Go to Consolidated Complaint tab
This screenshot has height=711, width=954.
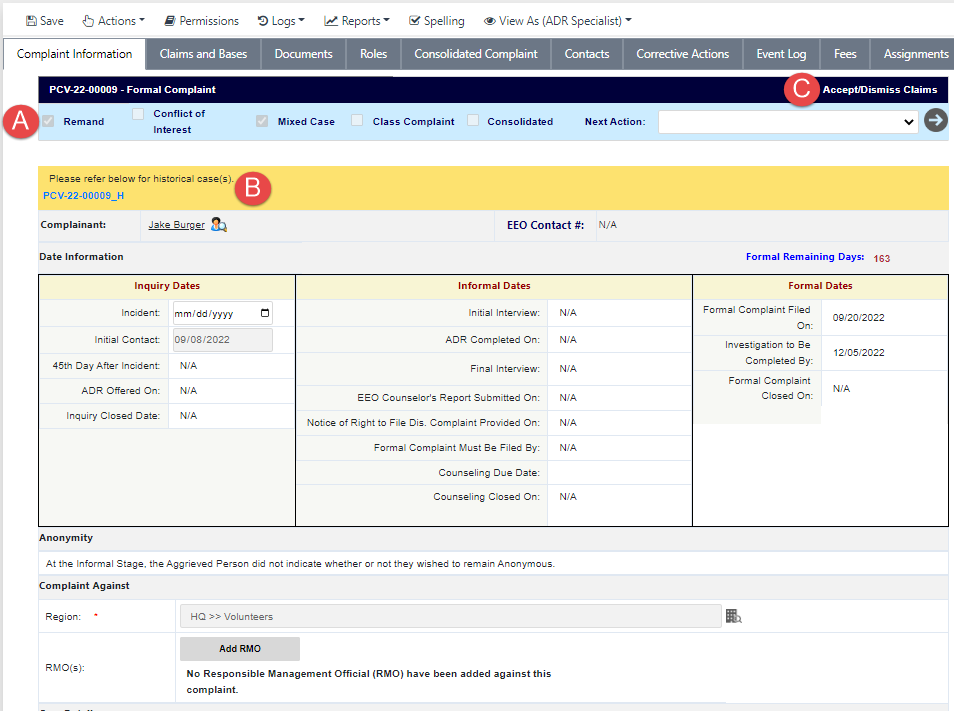coord(476,54)
